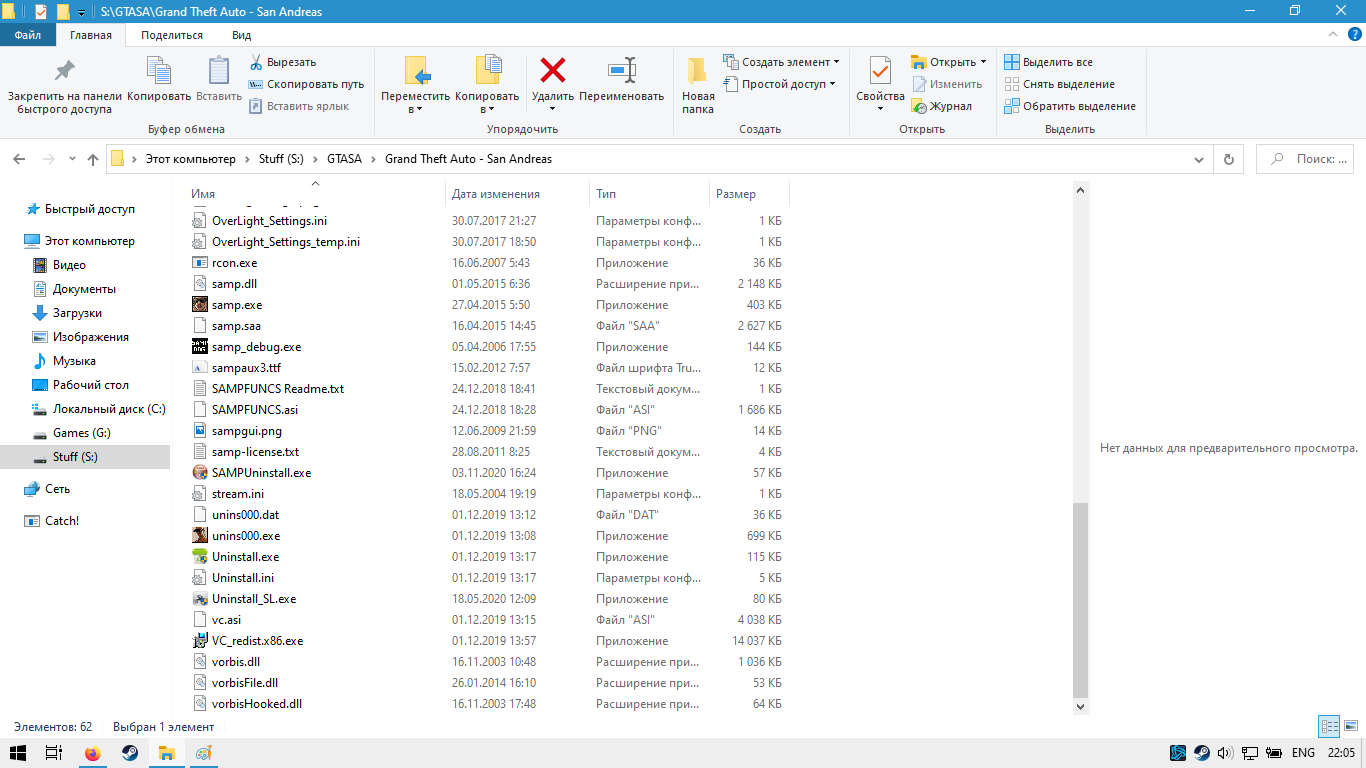
Task: Click Invert selection (Обратить выделение)
Action: point(1069,106)
